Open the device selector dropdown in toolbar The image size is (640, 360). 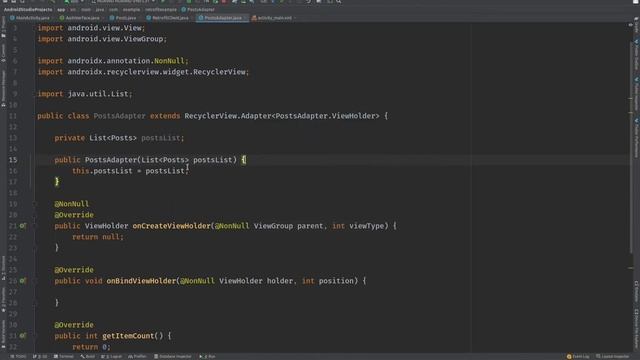tap(124, 2)
